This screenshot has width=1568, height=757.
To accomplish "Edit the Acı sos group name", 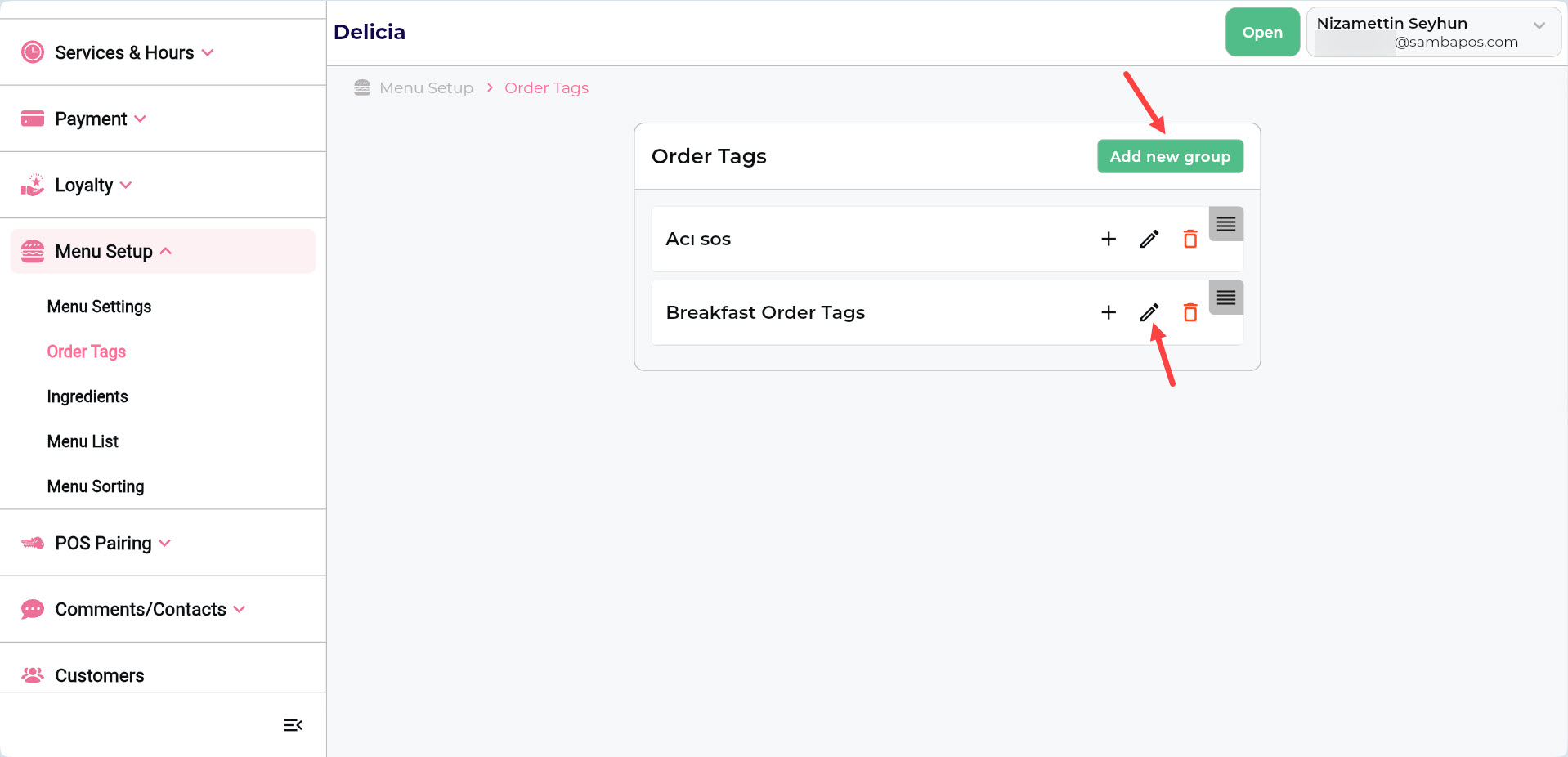I will coord(1149,239).
